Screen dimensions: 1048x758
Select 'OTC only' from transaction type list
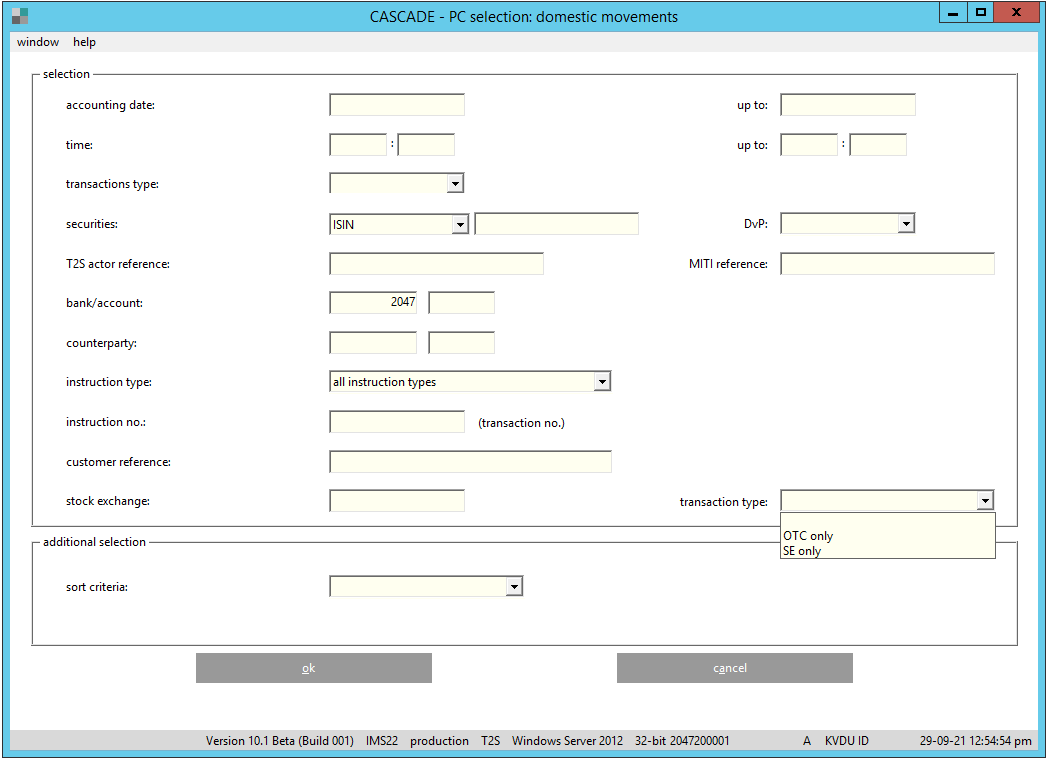(808, 536)
